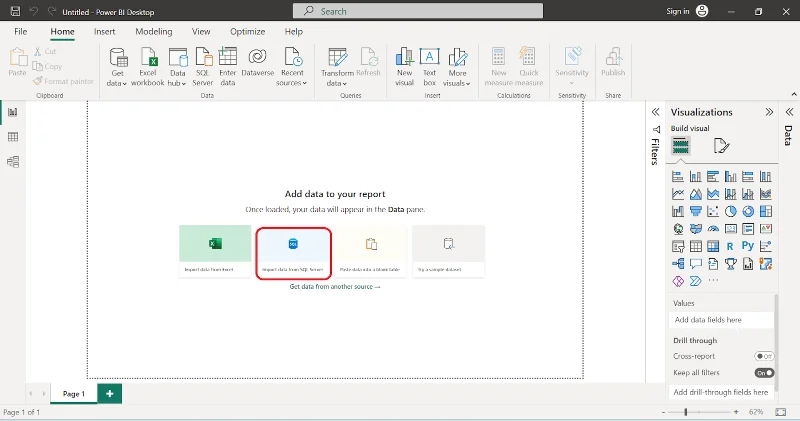The image size is (800, 421).
Task: Select the Power Apps visual
Action: tap(678, 281)
